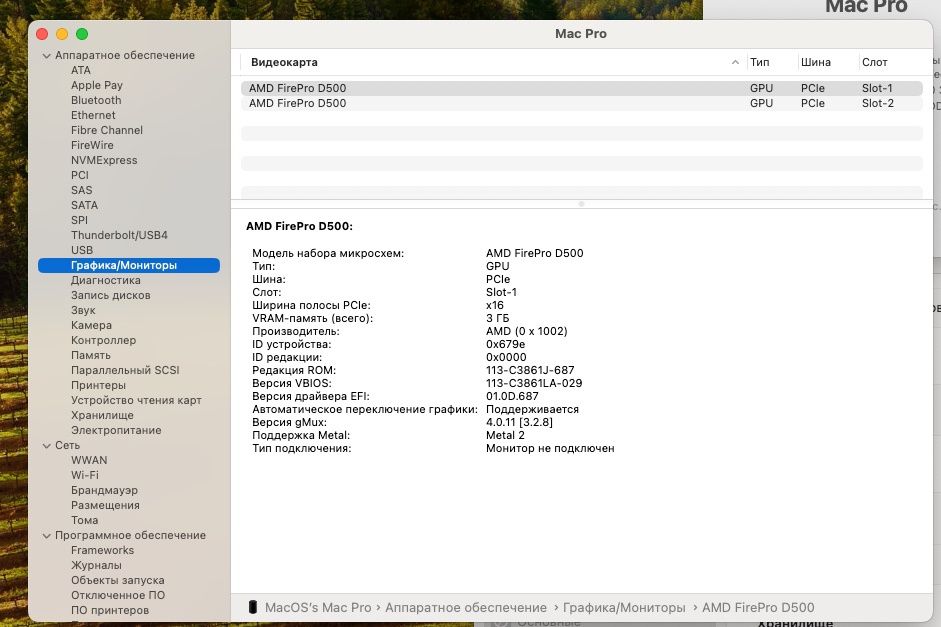941x627 pixels.
Task: Select Тома in the sidebar
Action: pyautogui.click(x=85, y=520)
